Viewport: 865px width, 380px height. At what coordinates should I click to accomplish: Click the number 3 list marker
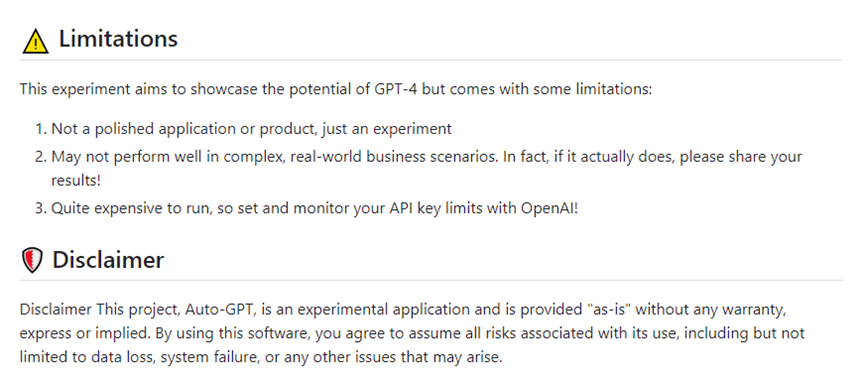[x=41, y=209]
